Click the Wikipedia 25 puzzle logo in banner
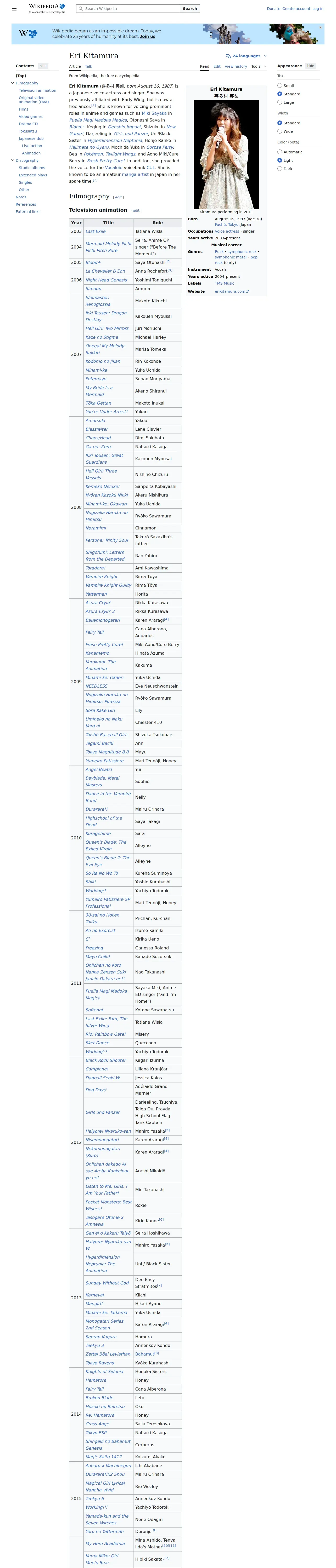The image size is (336, 1568). [x=28, y=33]
